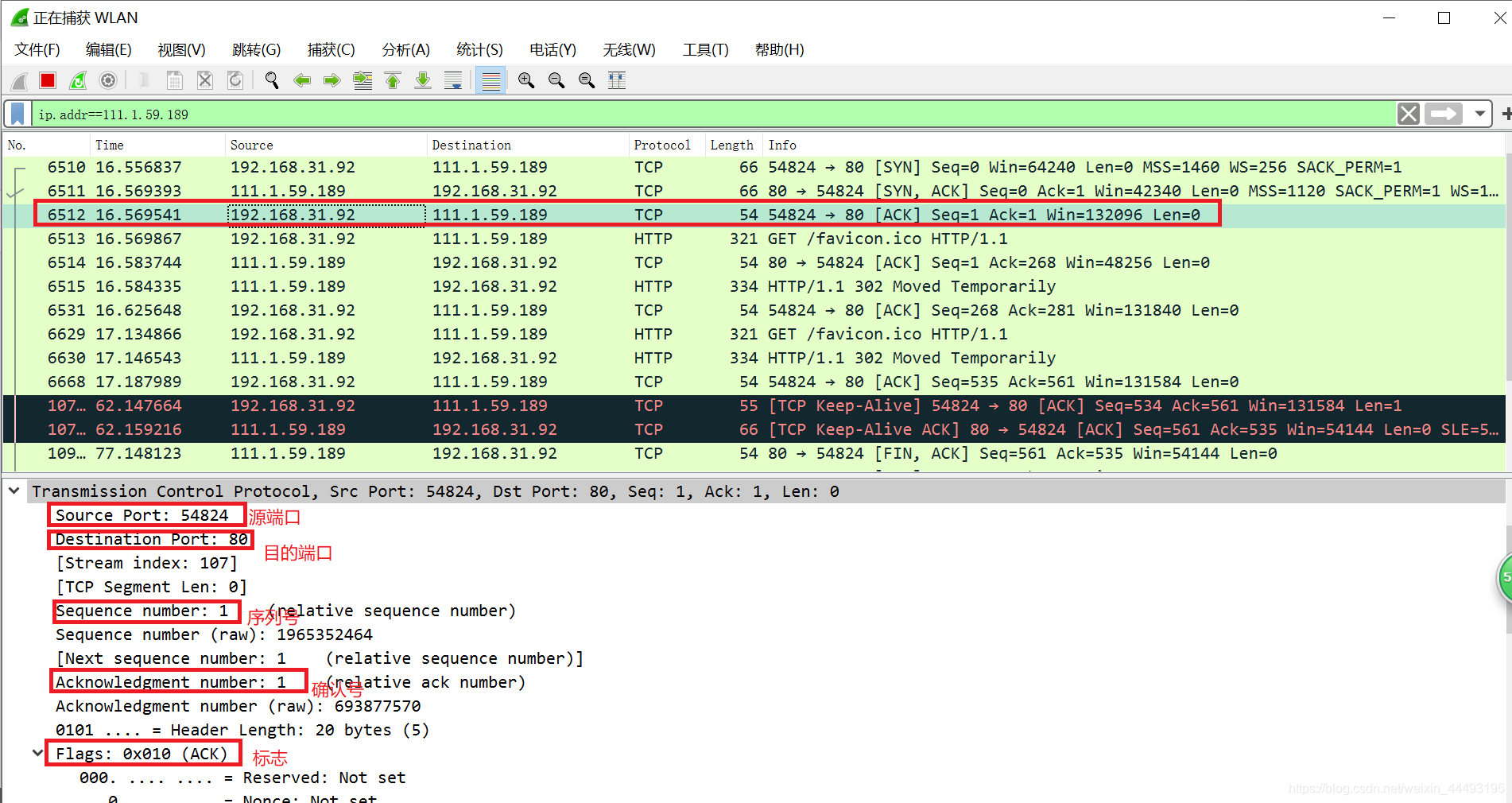
Task: Toggle auto-scroll during live capture
Action: [453, 80]
